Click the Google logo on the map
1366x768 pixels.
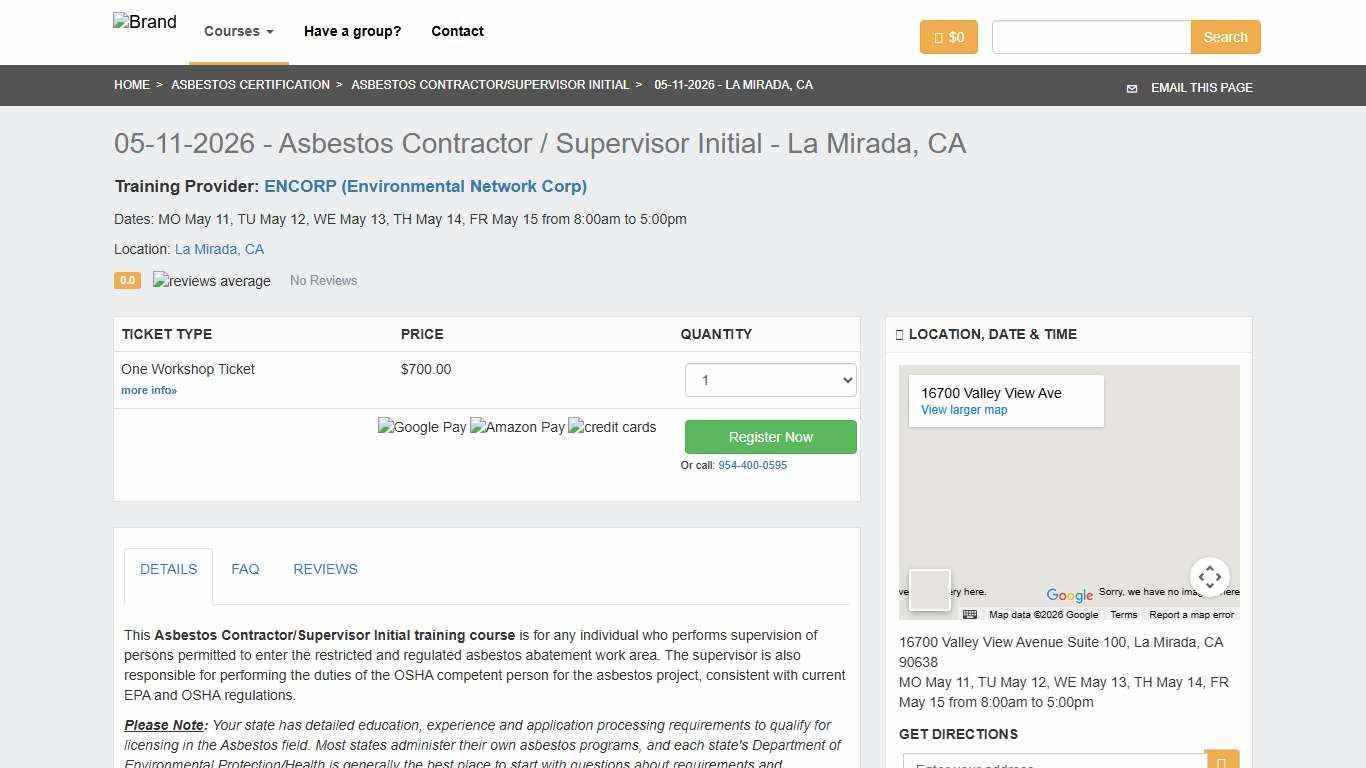pos(1069,596)
